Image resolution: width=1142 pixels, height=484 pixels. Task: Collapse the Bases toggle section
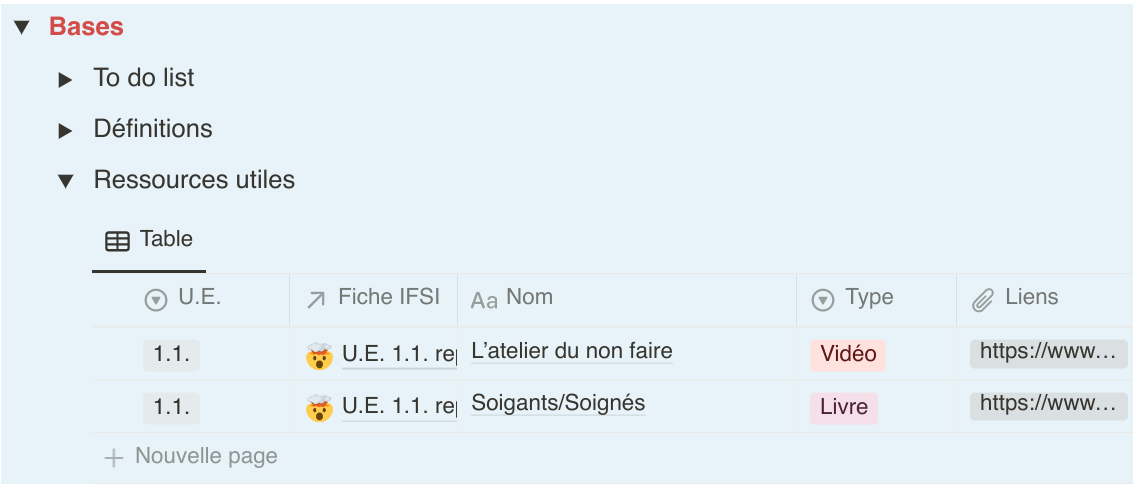22,28
